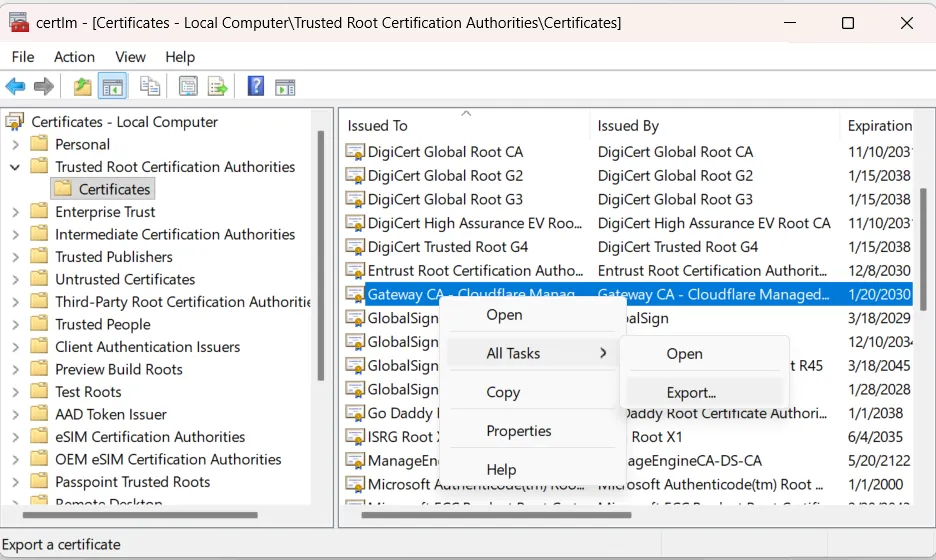Click certificate icon beside Gateway CA Cloudflare
The height and width of the screenshot is (560, 936).
pos(355,294)
